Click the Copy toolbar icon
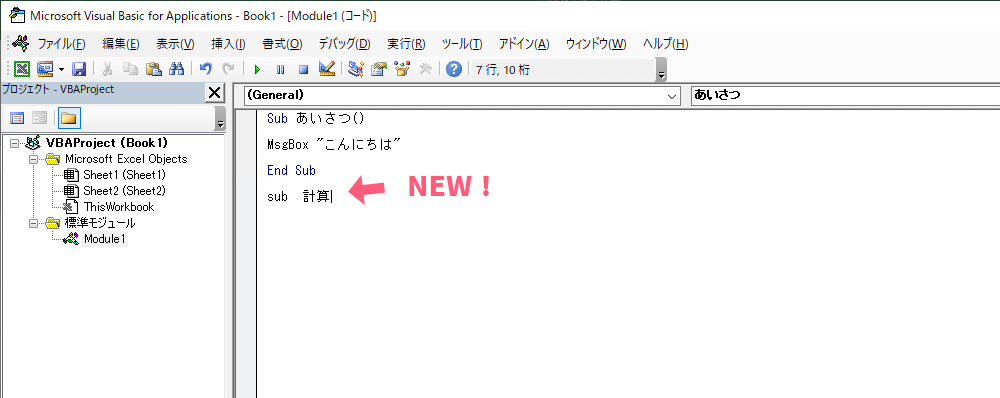The width and height of the screenshot is (1000, 398). point(130,69)
